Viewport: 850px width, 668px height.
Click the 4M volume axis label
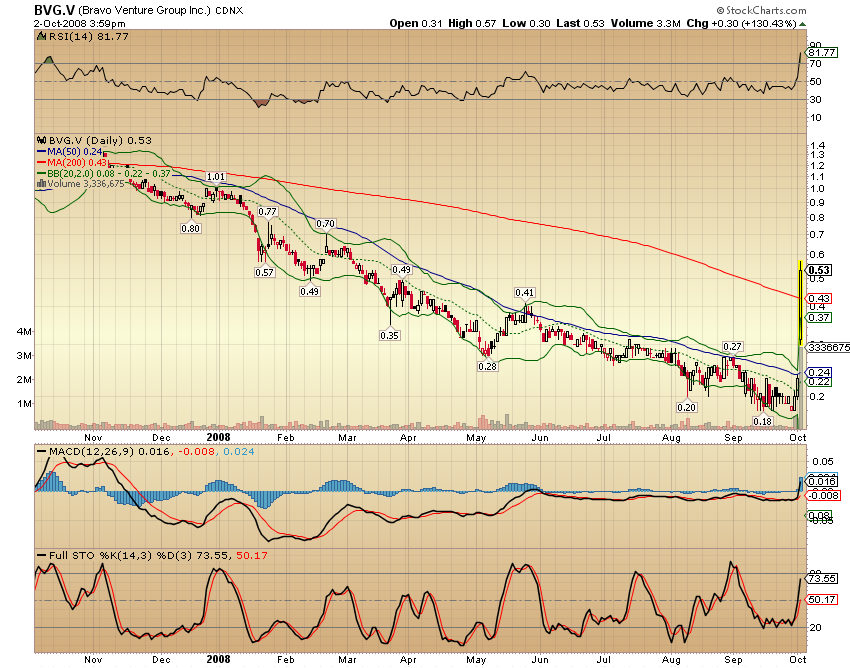point(24,331)
